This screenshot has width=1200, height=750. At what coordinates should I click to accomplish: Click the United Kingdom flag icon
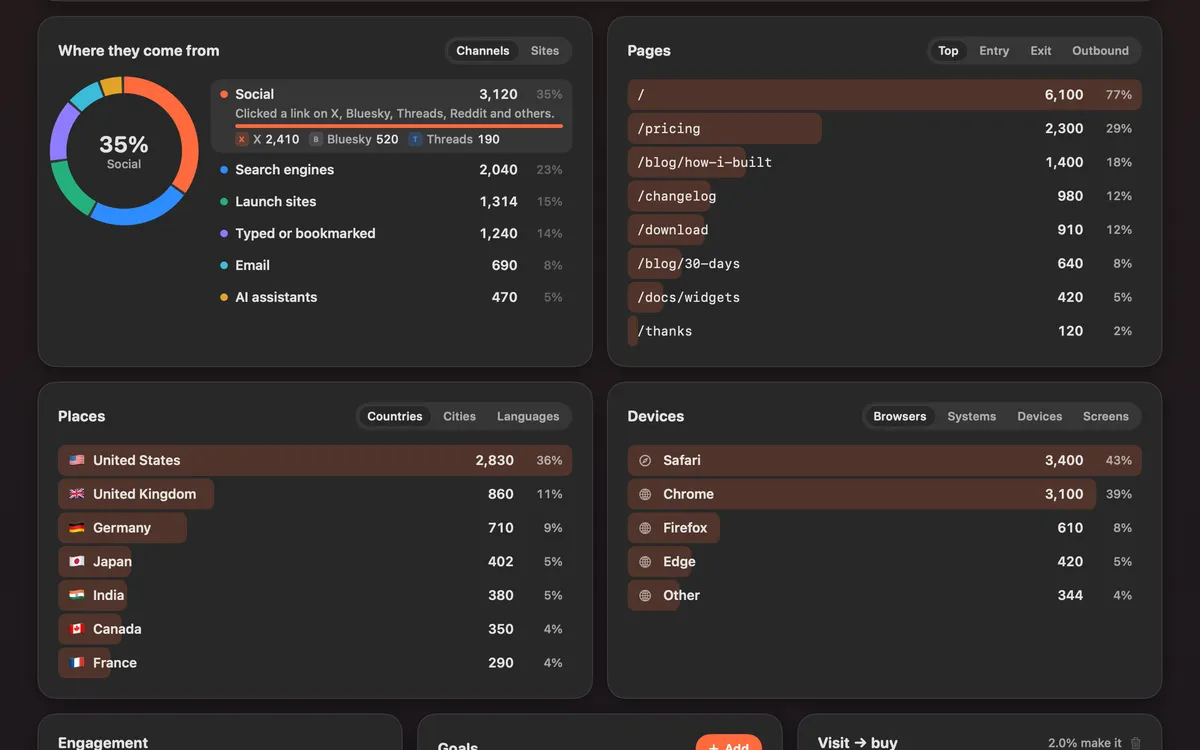(x=77, y=495)
